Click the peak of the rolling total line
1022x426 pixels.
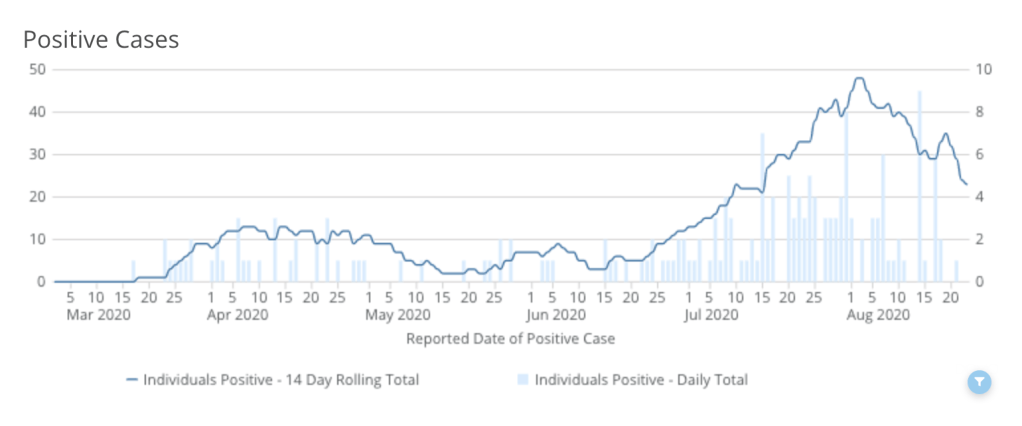point(858,78)
